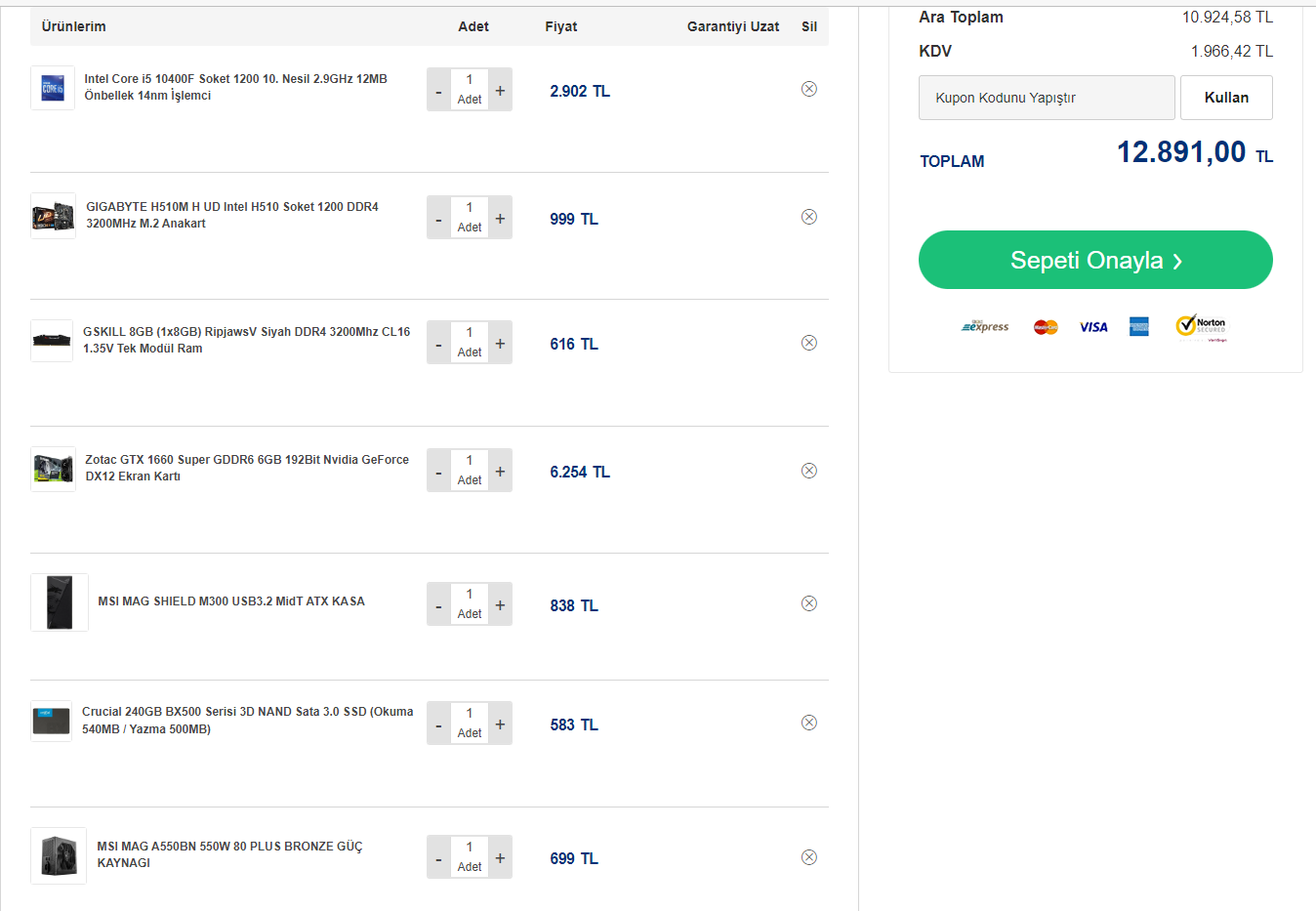Decrease MSI MAG A550BN quantity

tap(438, 858)
